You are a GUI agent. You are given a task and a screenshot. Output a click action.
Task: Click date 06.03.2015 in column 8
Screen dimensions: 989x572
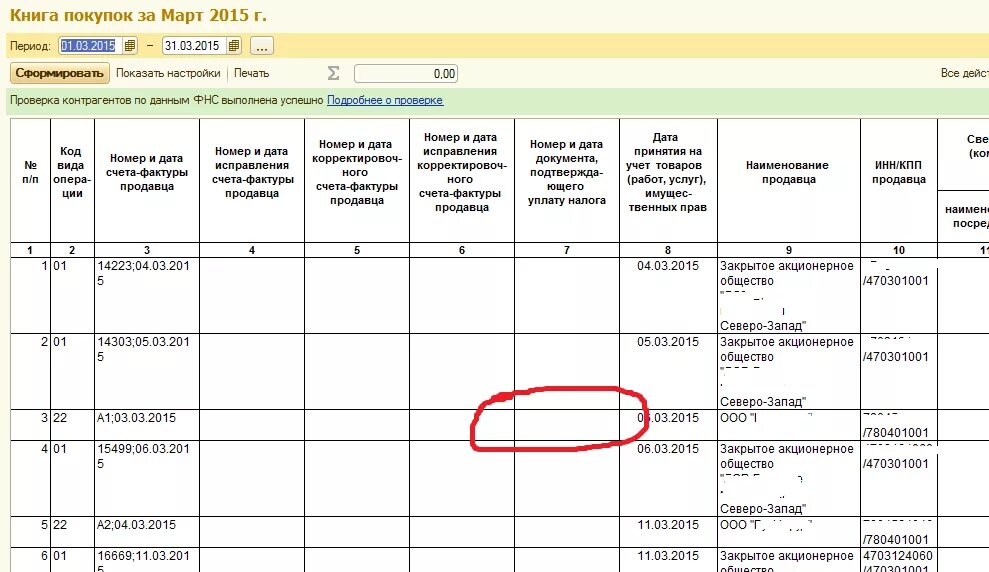coord(668,449)
